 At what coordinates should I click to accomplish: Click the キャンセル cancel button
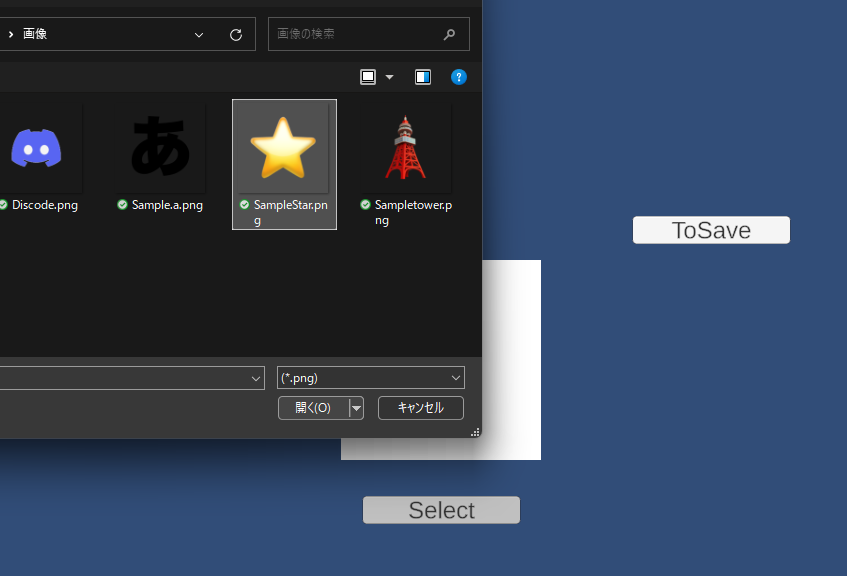pyautogui.click(x=421, y=408)
